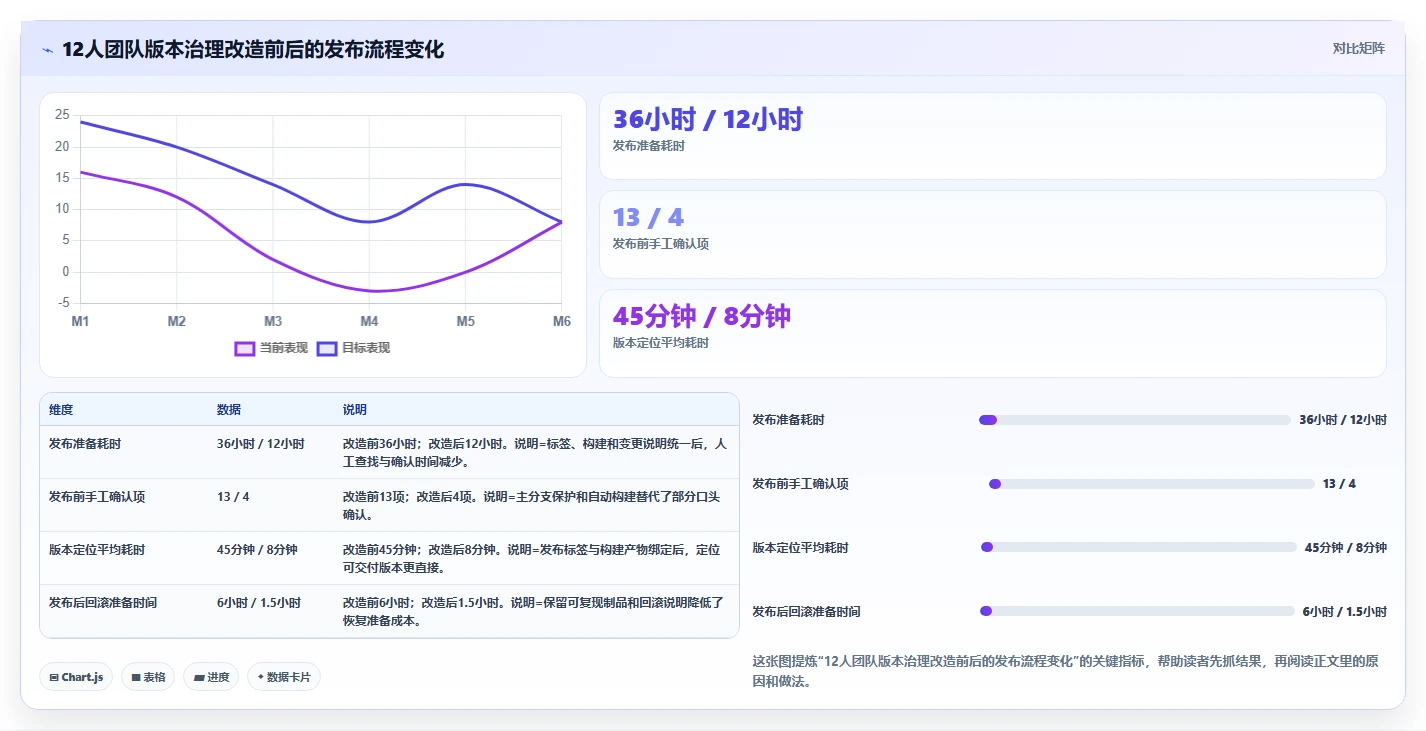Click the 发布后回滚准备时间 progress bar
1426x731 pixels.
tap(1137, 611)
